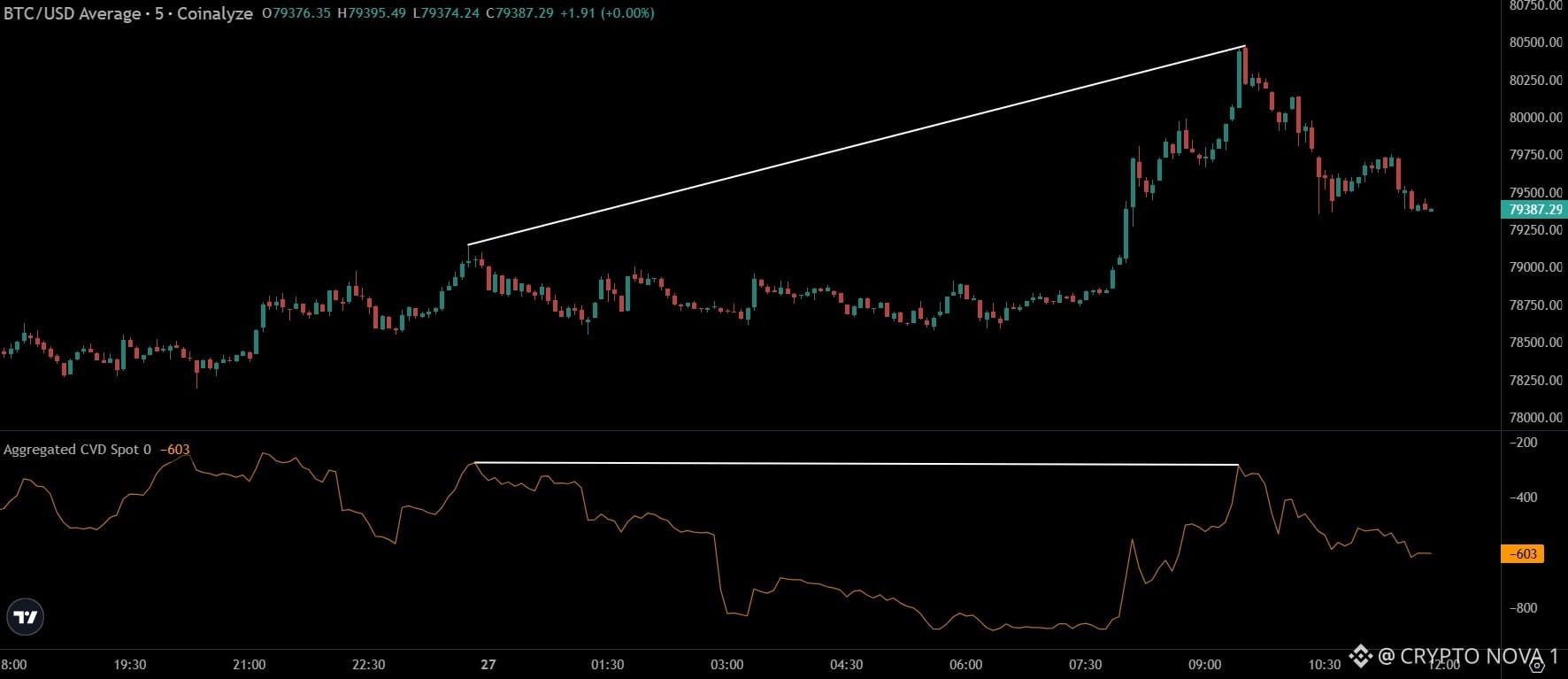Click the close value C79387.29 in the header
The width and height of the screenshot is (1568, 679).
(x=520, y=13)
